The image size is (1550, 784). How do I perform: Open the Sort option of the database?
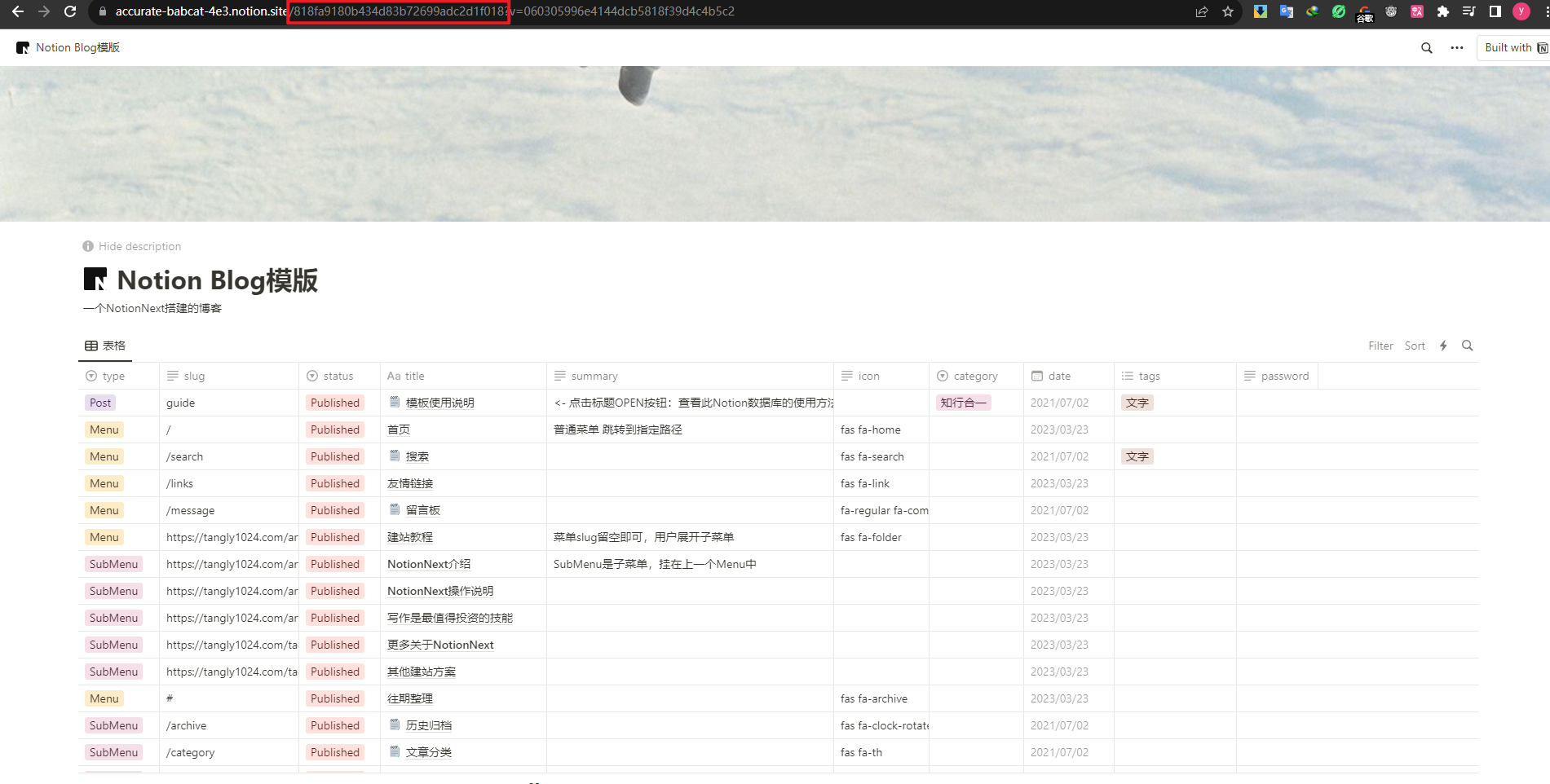(x=1415, y=346)
